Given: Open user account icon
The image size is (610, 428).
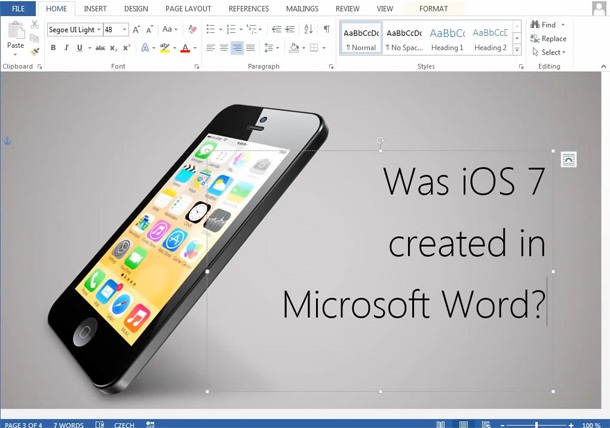Looking at the screenshot, I should 598,8.
